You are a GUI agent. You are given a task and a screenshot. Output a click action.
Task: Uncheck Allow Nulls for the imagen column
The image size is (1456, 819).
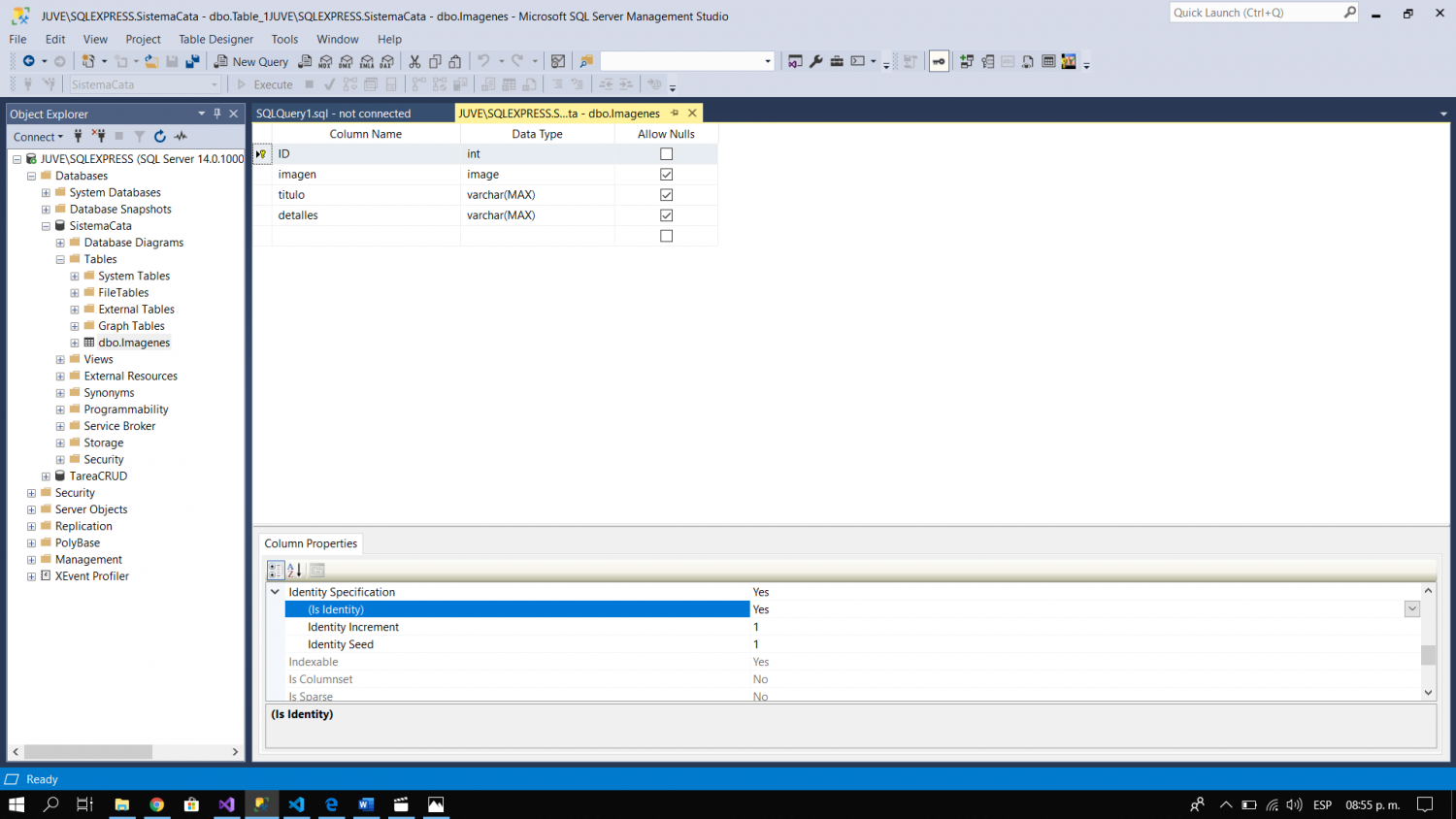666,175
